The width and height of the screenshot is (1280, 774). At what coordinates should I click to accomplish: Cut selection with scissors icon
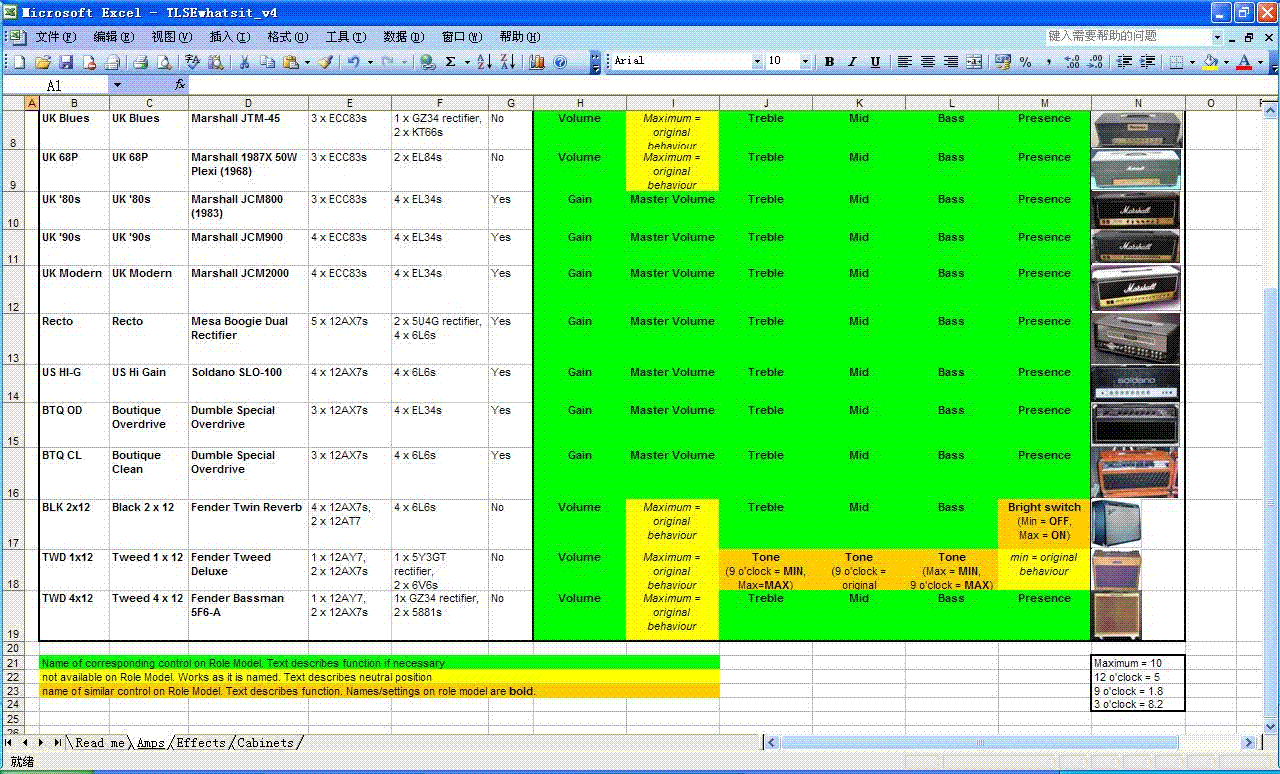tap(244, 62)
